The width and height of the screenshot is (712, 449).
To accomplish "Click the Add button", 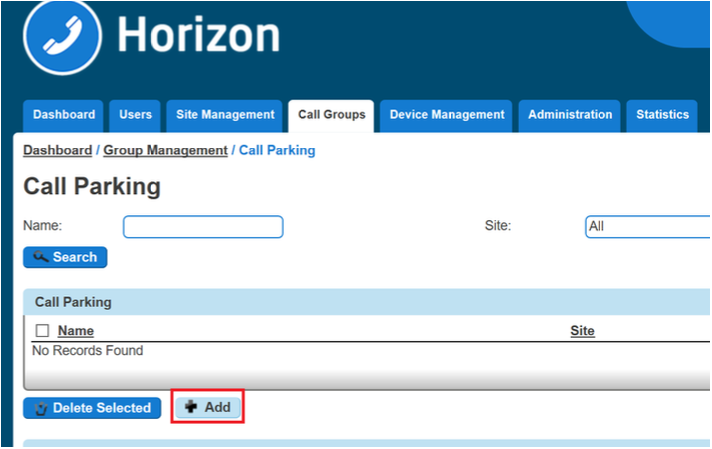I will point(208,407).
